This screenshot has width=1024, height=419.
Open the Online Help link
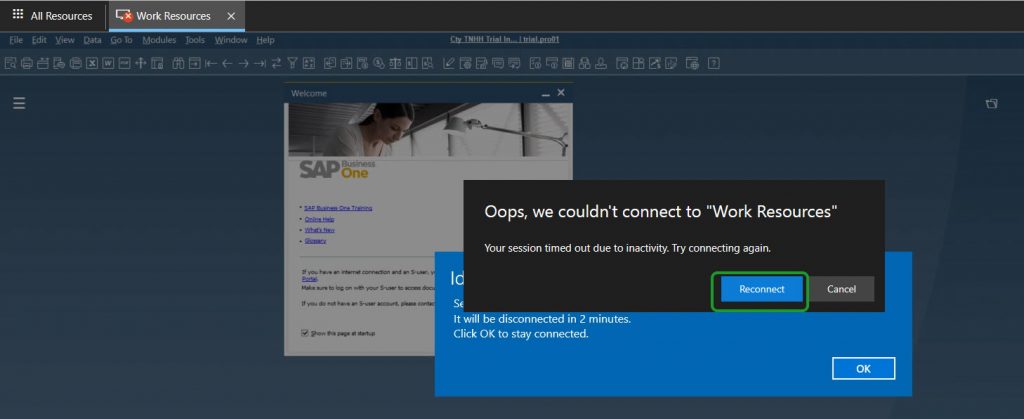(x=319, y=219)
